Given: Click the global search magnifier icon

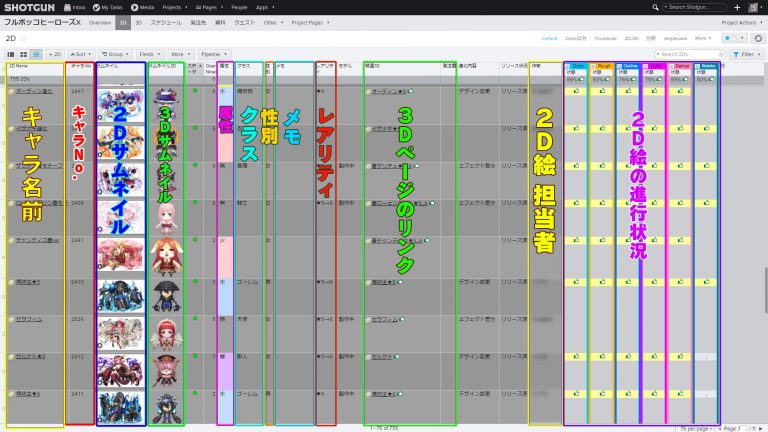Looking at the screenshot, I should [x=654, y=7].
